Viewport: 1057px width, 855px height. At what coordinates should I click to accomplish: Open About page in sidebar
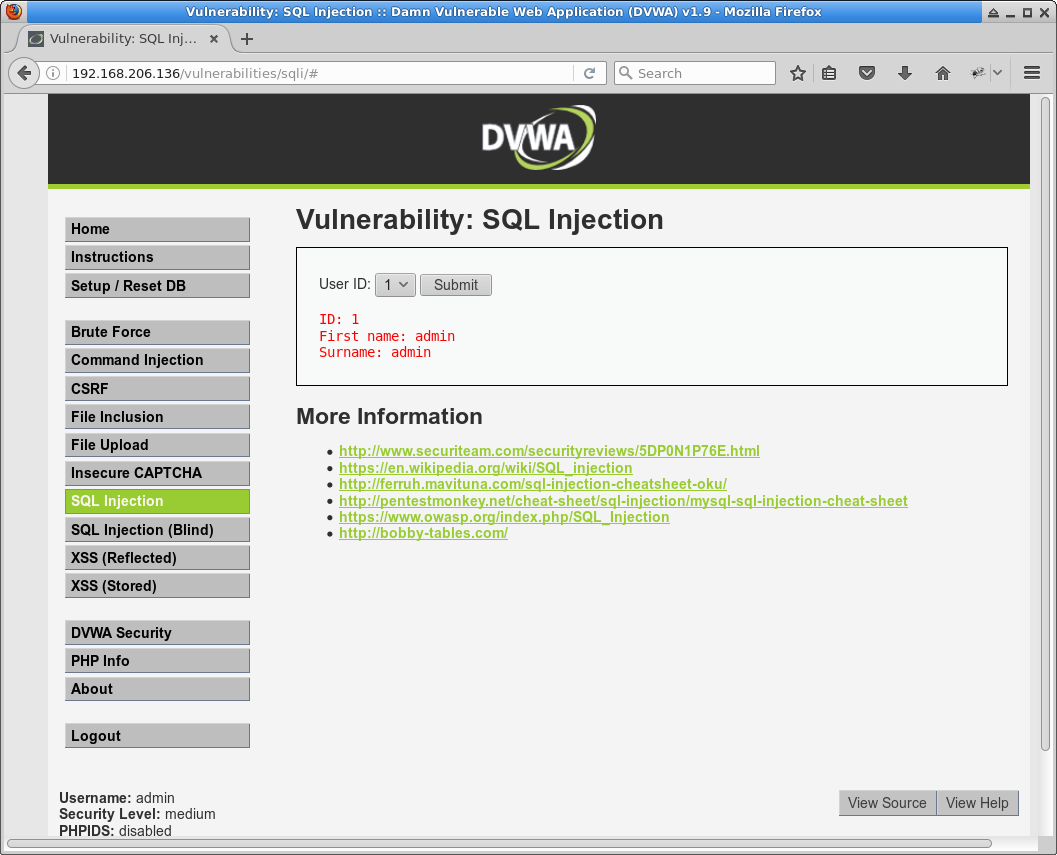(157, 689)
